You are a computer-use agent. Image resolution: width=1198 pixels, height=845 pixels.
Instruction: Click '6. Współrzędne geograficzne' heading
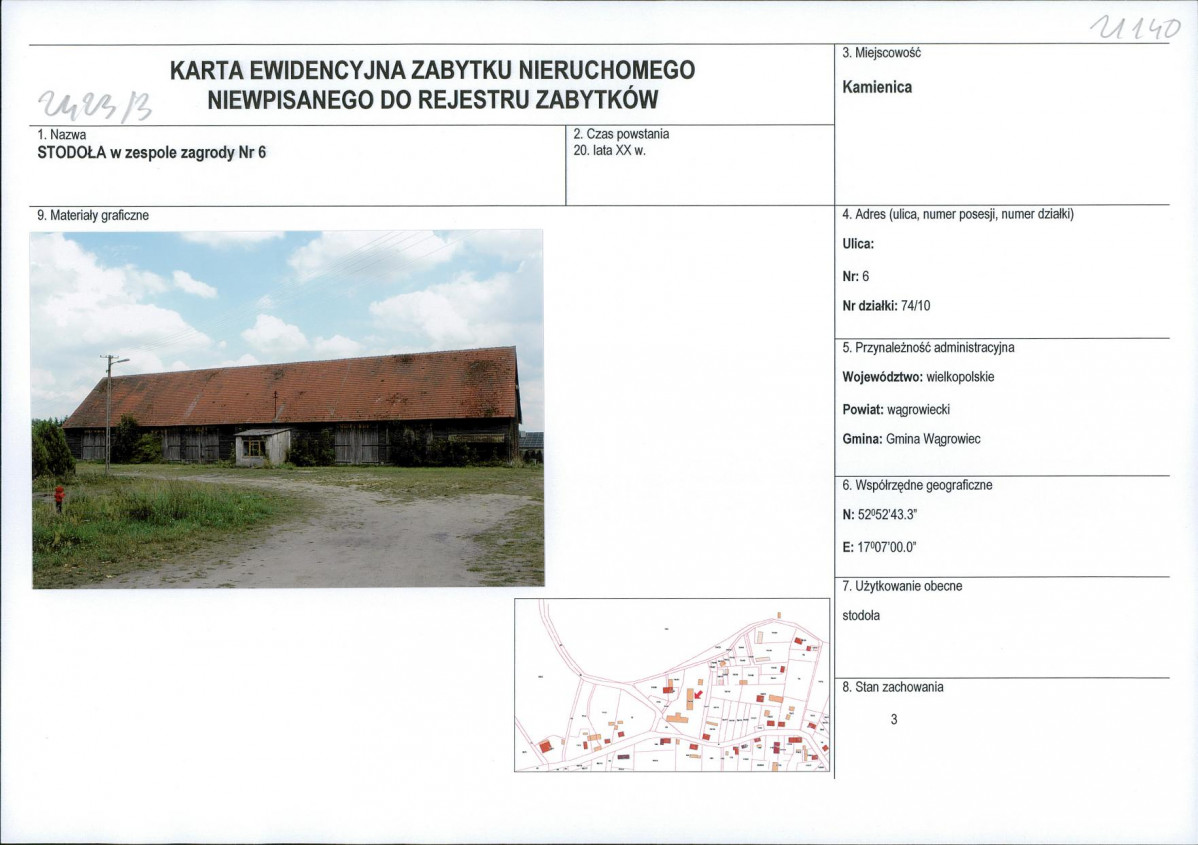coord(918,485)
